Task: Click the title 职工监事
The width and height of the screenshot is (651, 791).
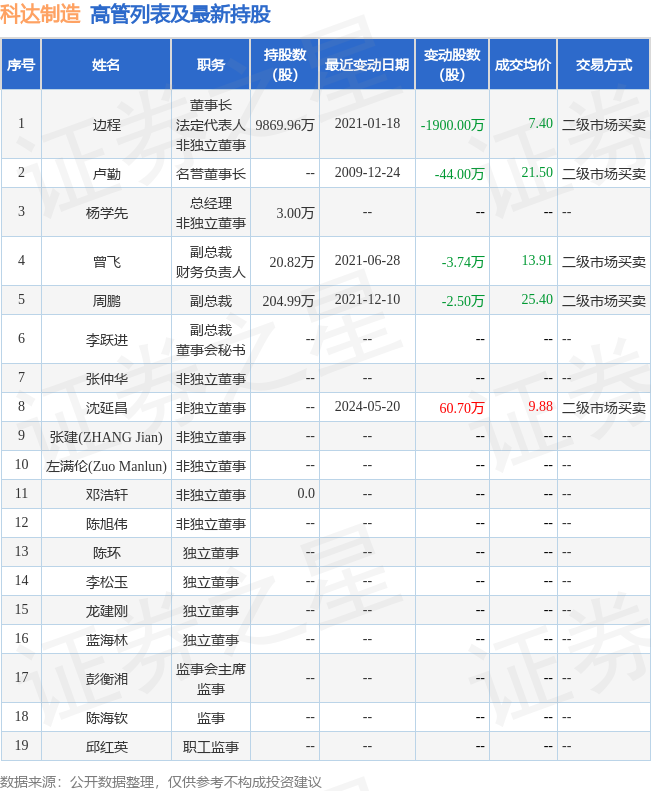Action: tap(210, 747)
